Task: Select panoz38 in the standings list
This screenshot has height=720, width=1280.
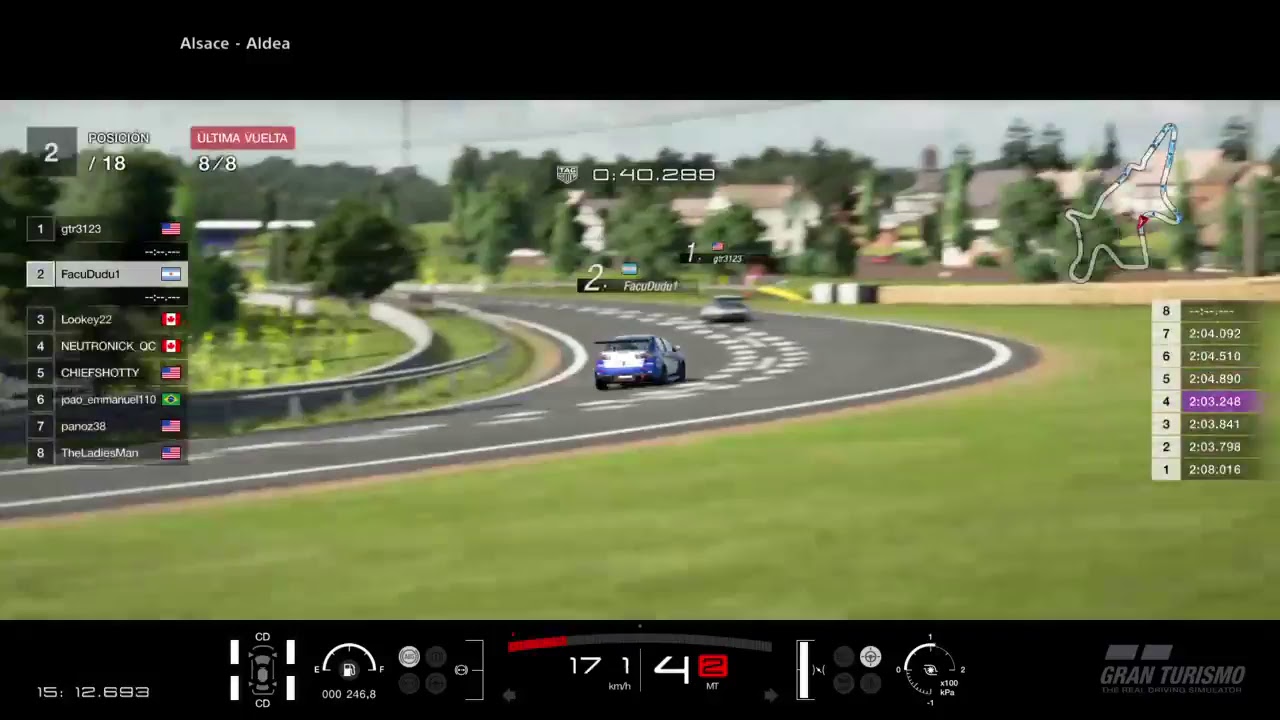Action: 106,426
